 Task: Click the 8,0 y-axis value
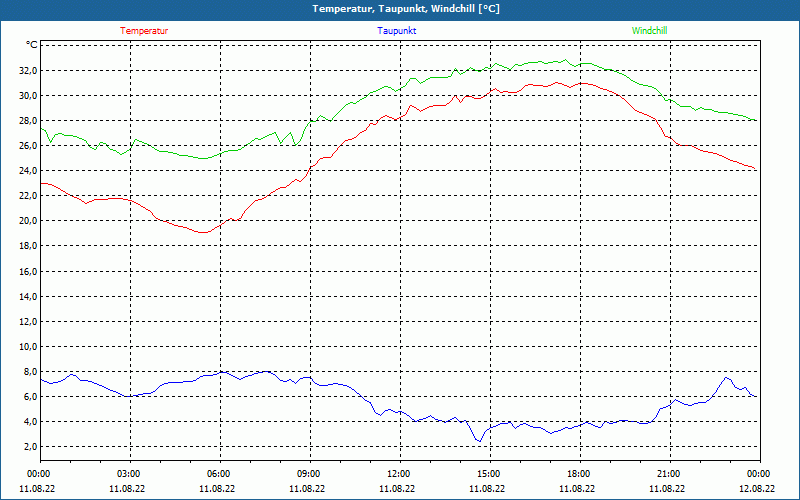[30, 371]
